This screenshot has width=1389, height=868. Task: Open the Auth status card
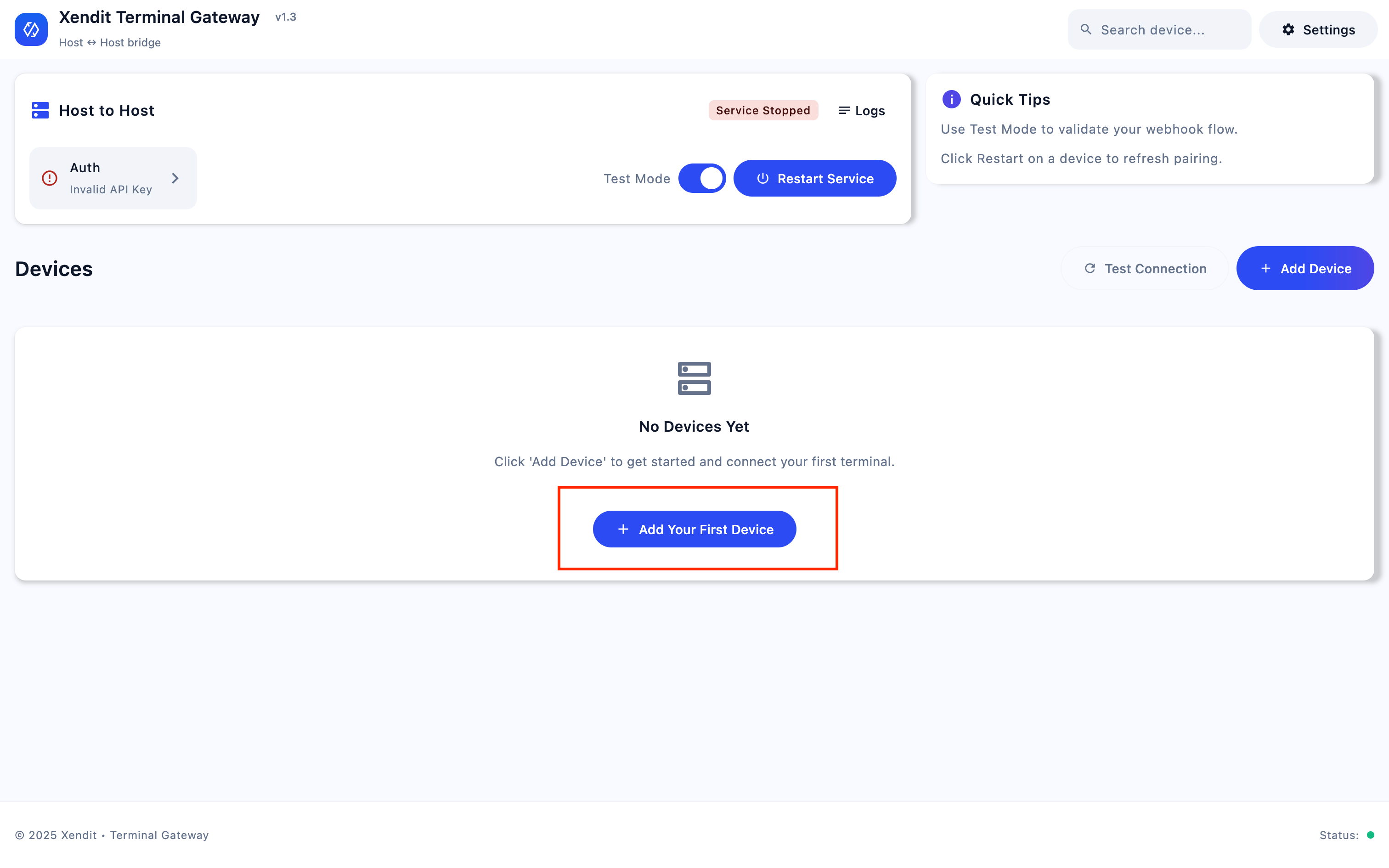(113, 178)
